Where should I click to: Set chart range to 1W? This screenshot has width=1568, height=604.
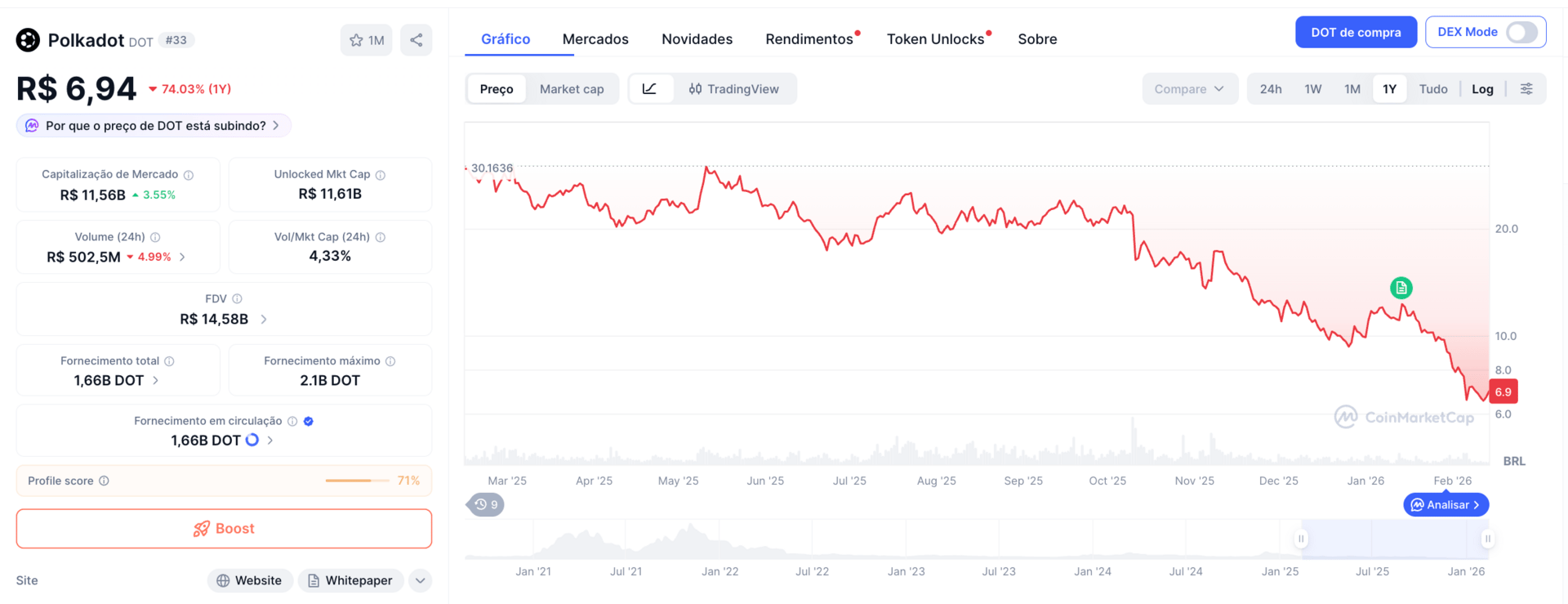1313,89
